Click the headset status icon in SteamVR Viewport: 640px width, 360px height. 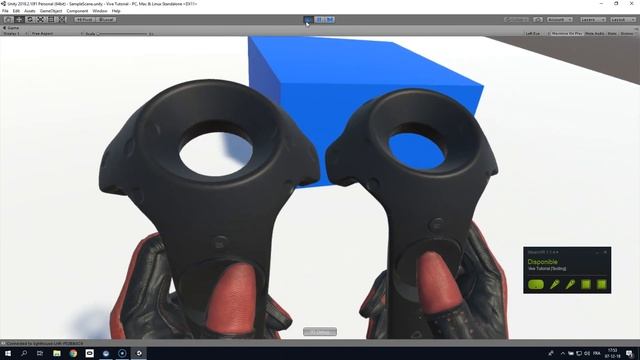[x=536, y=284]
